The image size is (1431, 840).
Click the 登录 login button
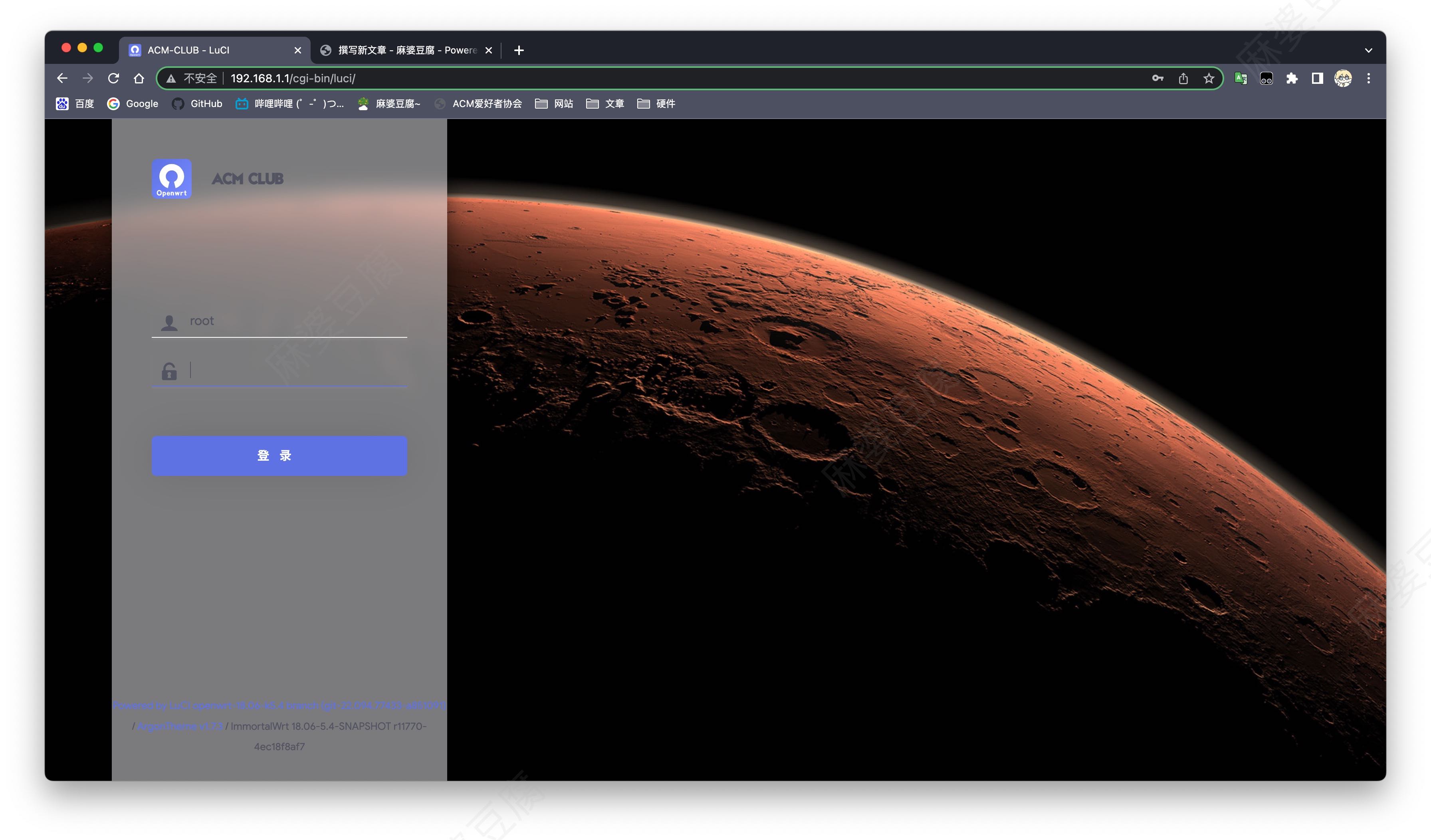(x=279, y=456)
